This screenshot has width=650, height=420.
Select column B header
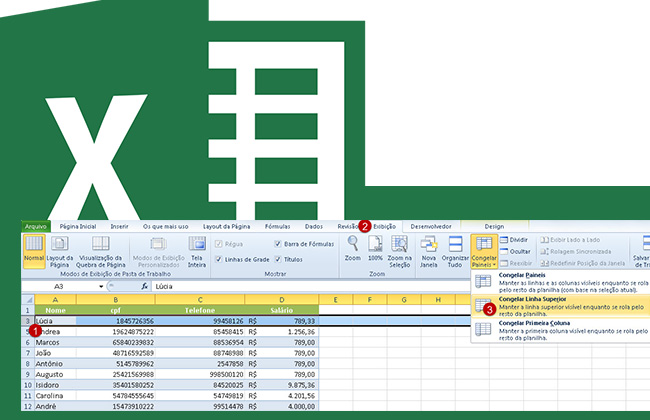click(116, 299)
